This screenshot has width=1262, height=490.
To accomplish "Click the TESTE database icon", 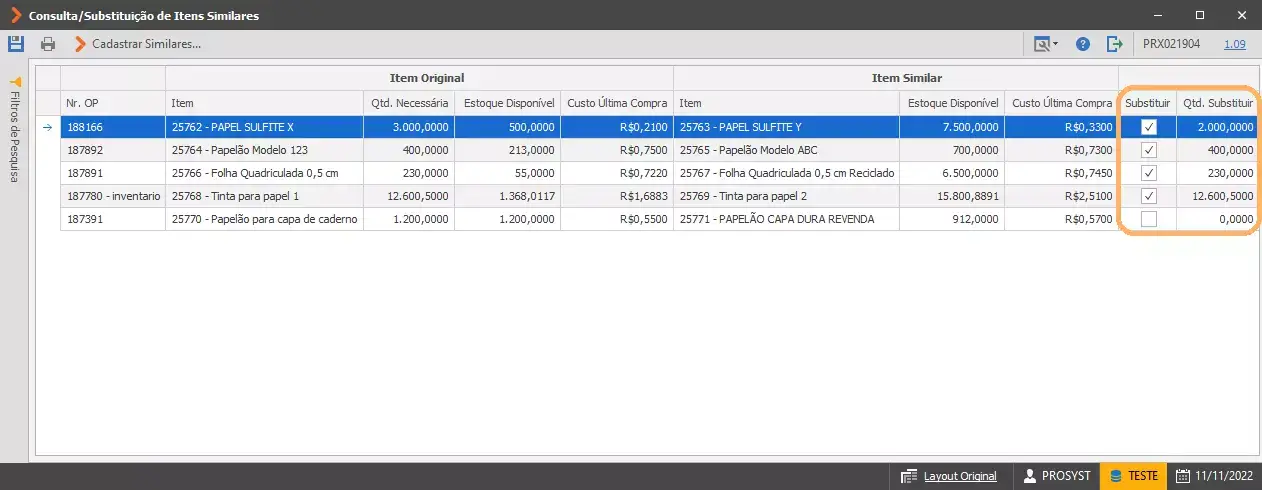I will [x=1115, y=476].
